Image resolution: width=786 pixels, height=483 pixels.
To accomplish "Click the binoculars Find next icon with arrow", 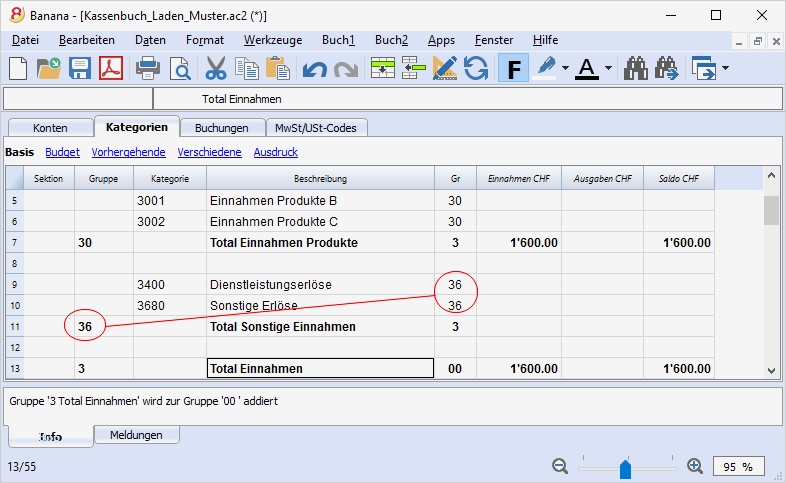I will [667, 68].
